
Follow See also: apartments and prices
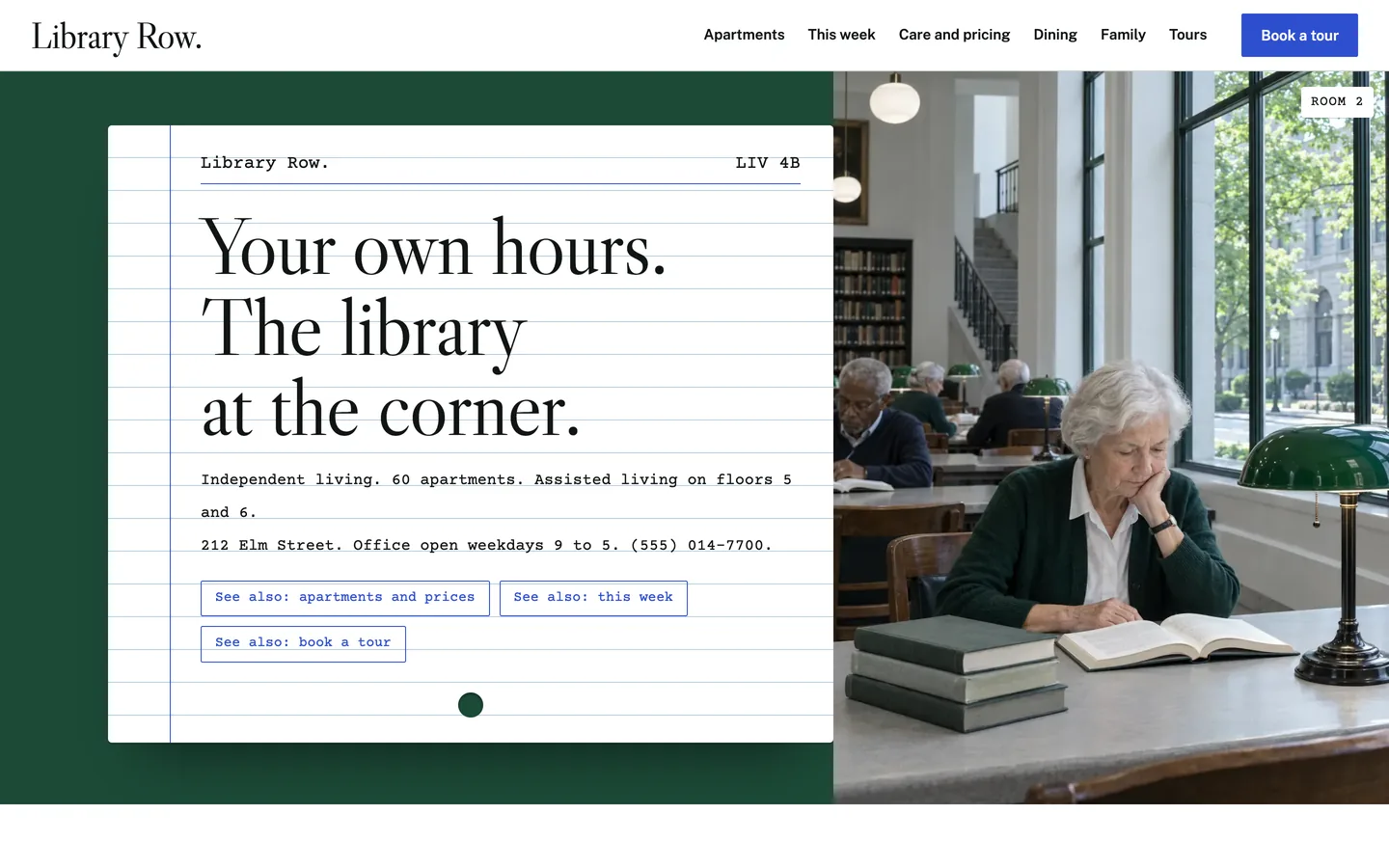[345, 598]
